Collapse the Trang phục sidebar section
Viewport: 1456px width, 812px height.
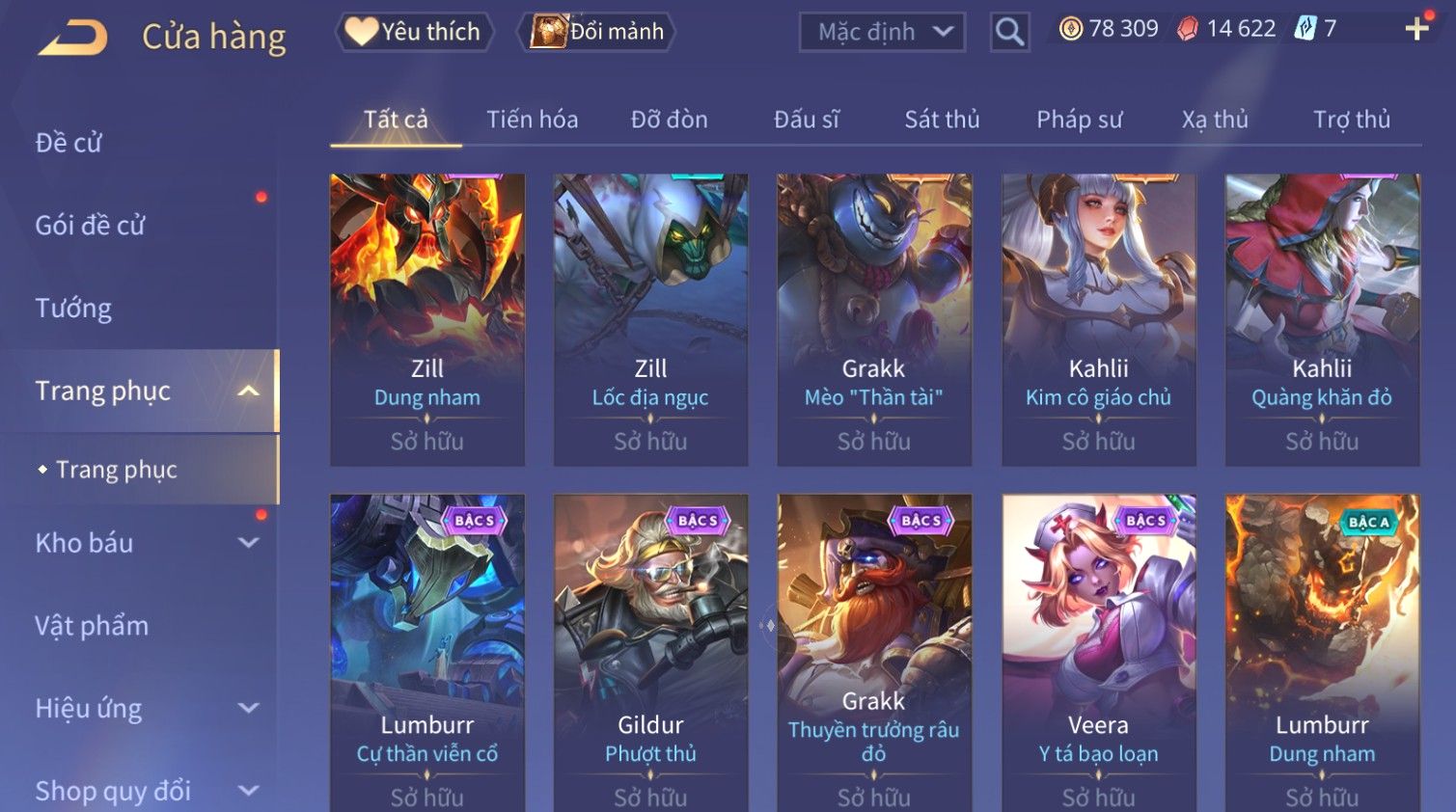(x=248, y=391)
